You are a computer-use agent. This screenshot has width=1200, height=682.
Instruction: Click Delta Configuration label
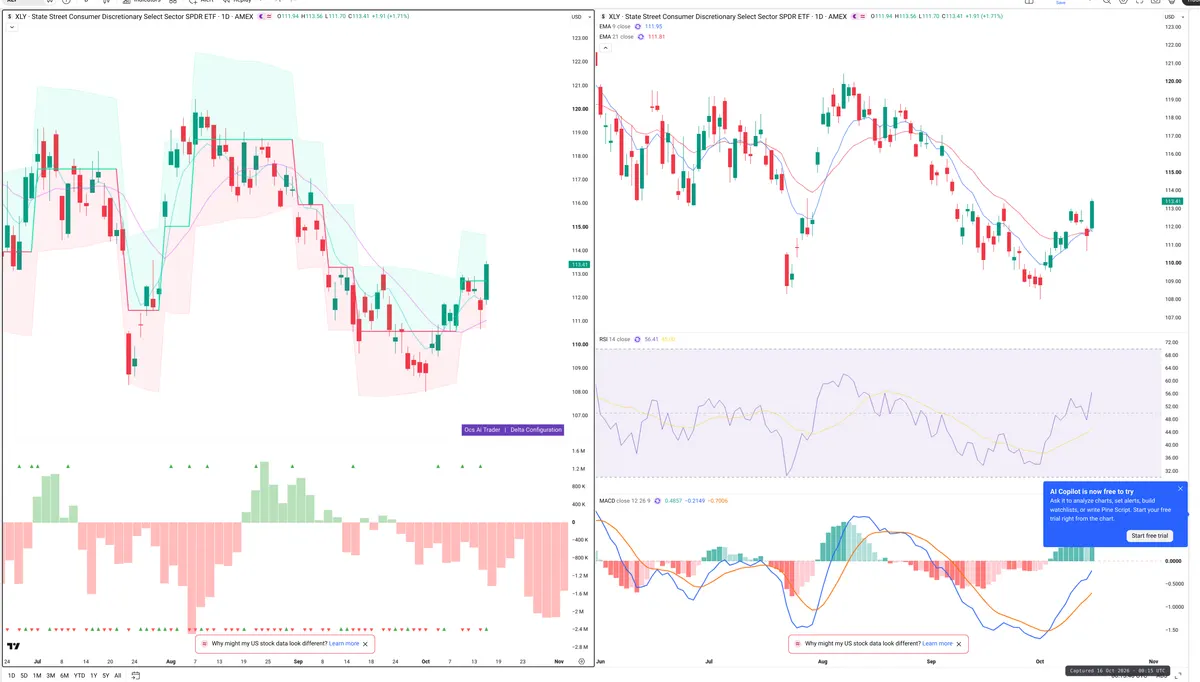coord(536,430)
